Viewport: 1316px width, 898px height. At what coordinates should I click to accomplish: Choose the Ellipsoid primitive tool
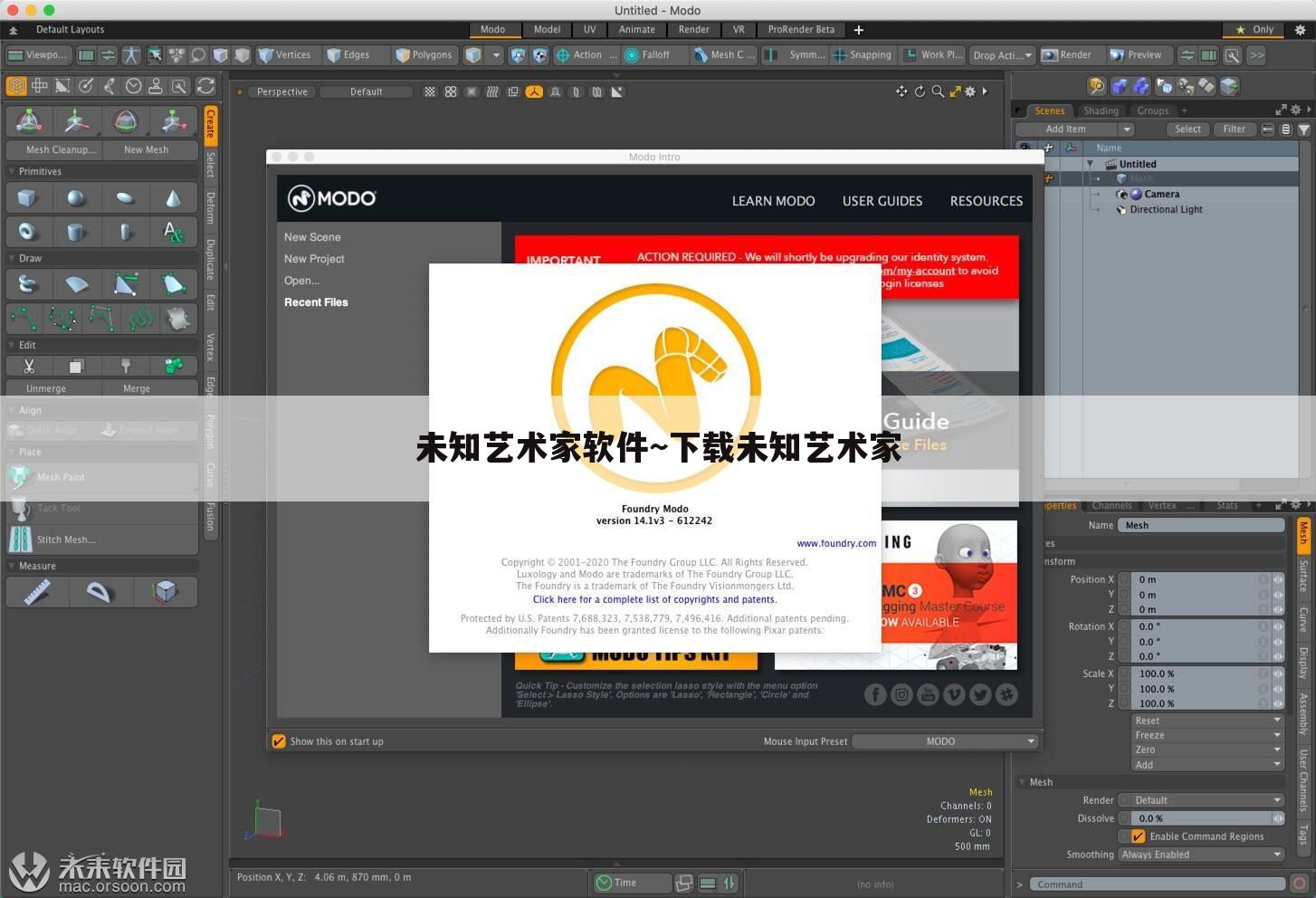click(125, 197)
